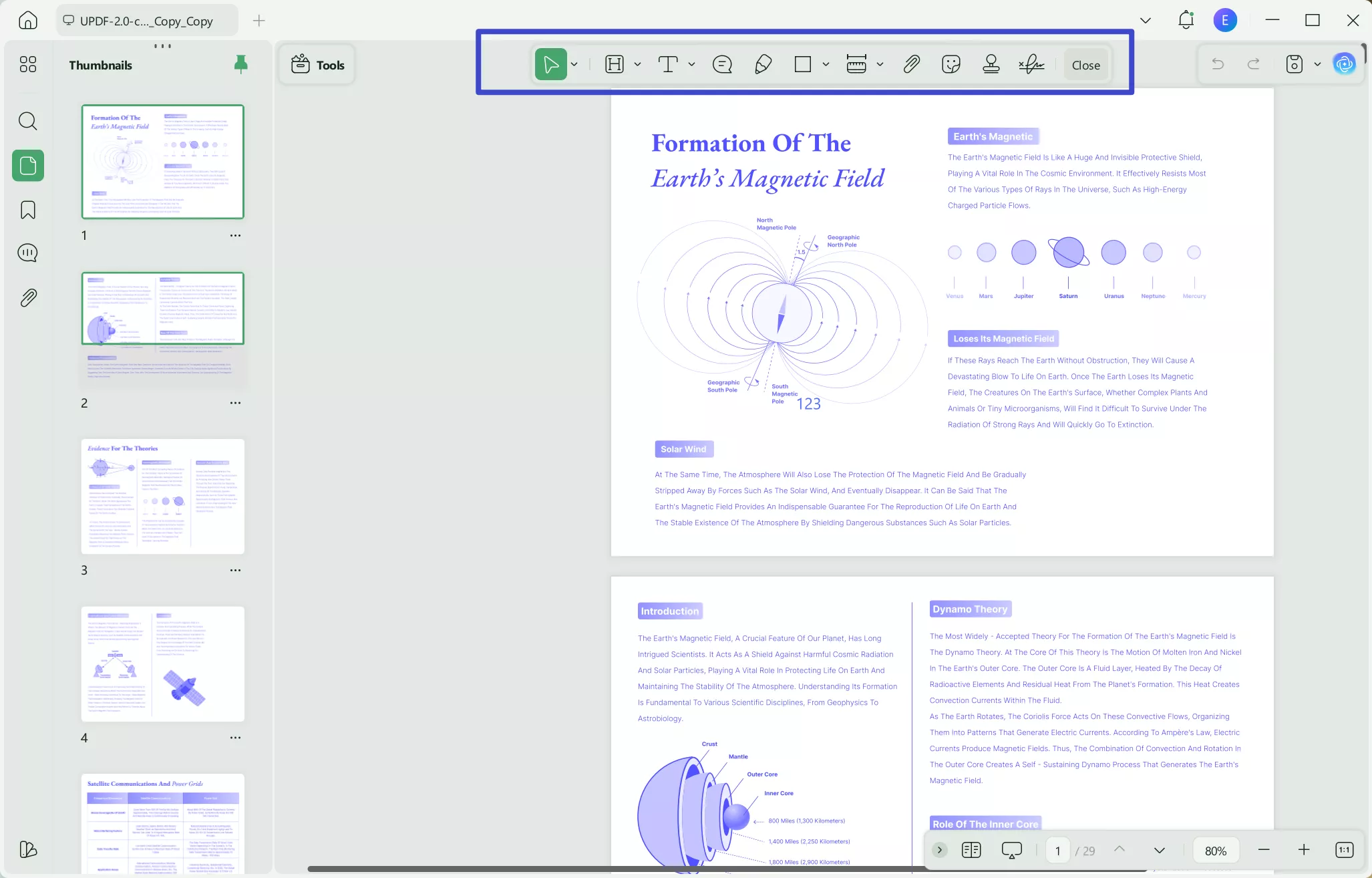Screen dimensions: 1372x878
Task: Select the Signature tool
Action: (1031, 64)
